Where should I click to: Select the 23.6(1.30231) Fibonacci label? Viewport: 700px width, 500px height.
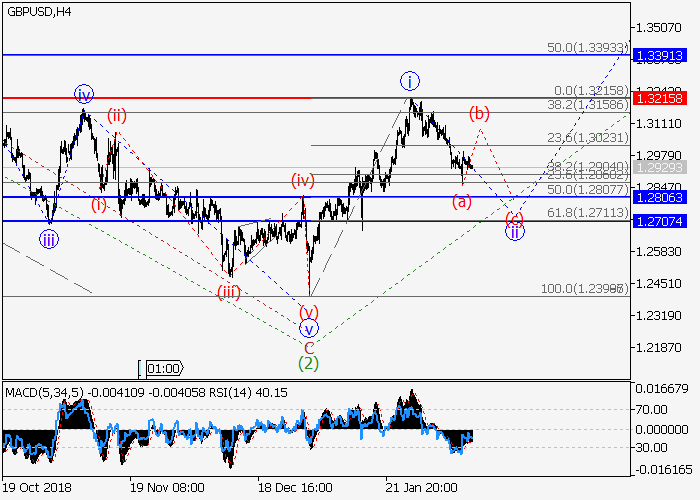pyautogui.click(x=588, y=138)
